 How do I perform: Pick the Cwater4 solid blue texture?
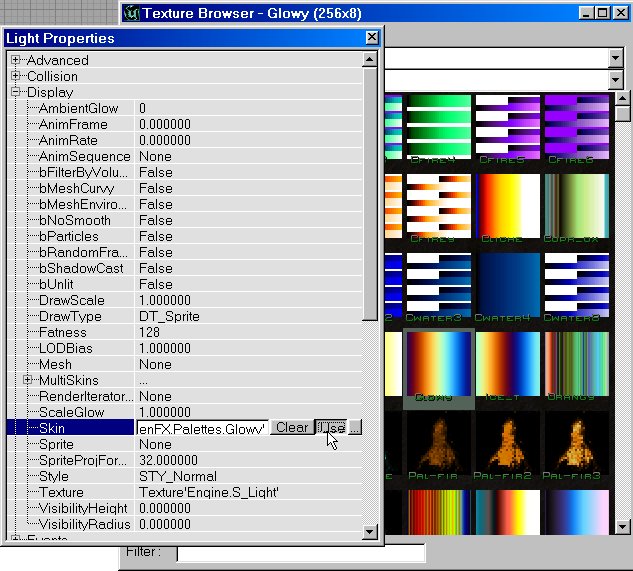click(x=507, y=285)
